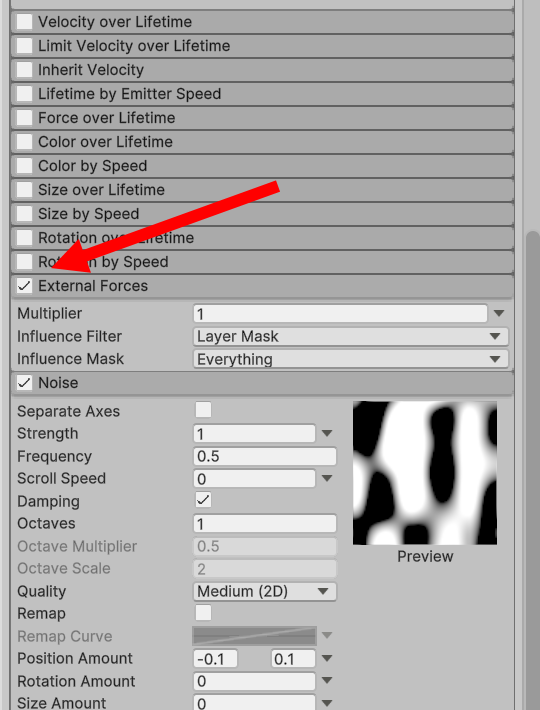Open Quality Medium (2D) dropdown
The image size is (540, 710).
point(265,591)
